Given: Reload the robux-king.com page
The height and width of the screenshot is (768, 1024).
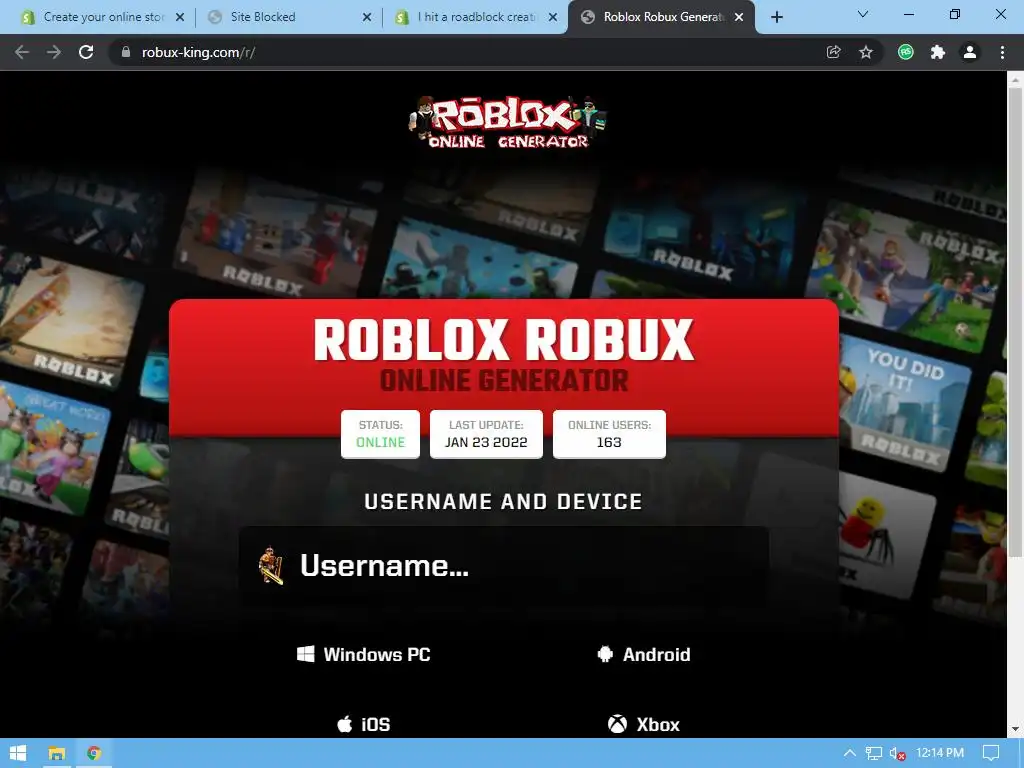Looking at the screenshot, I should (86, 52).
